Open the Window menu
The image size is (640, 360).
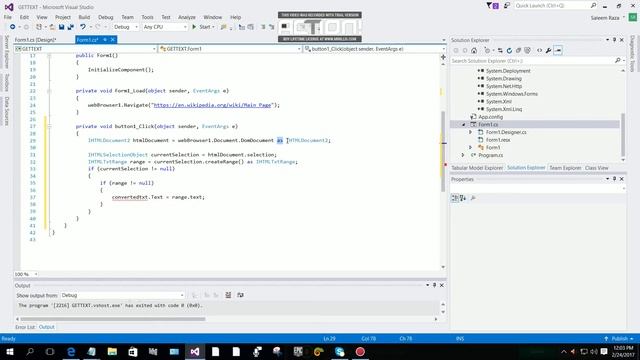(213, 17)
